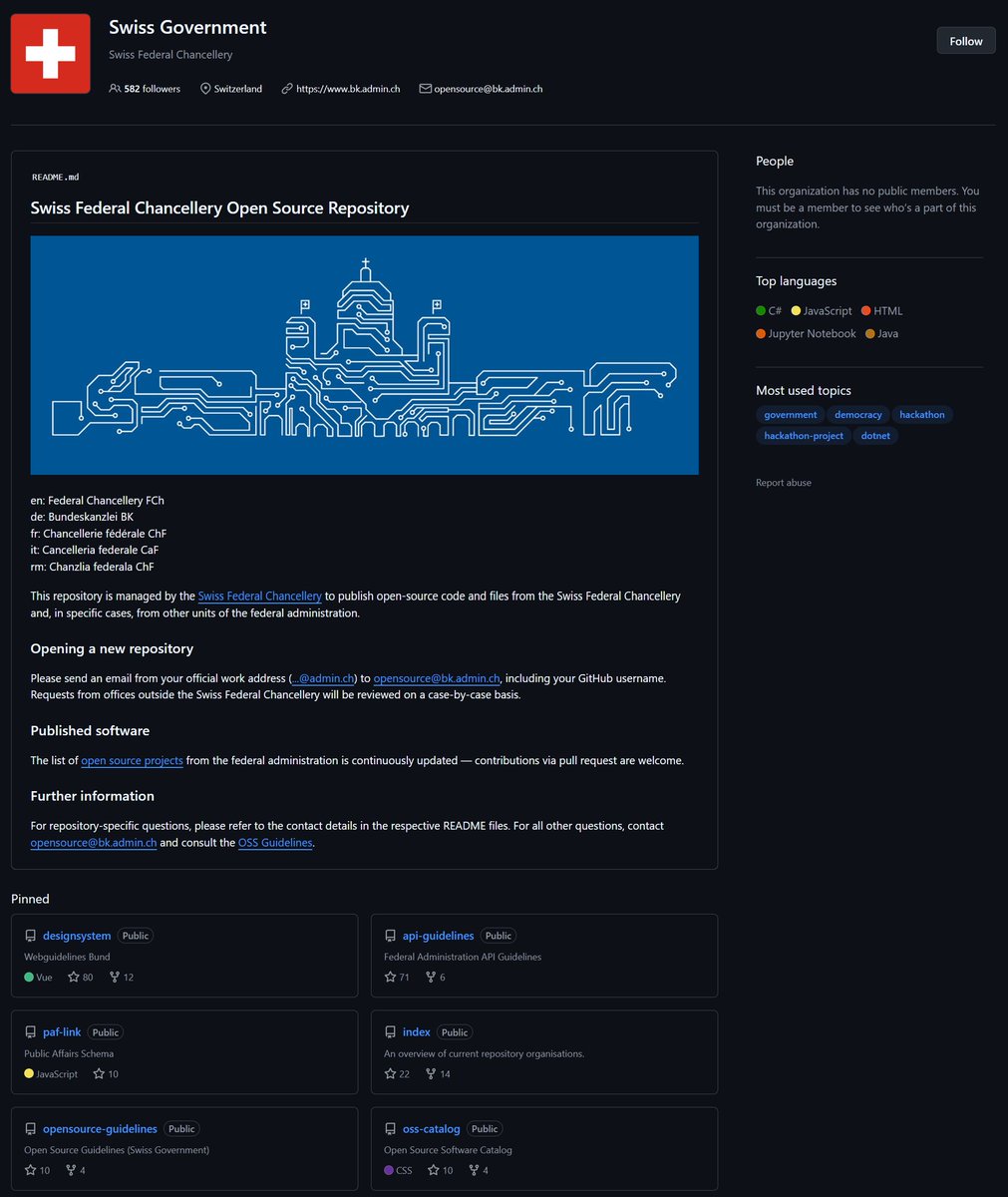Click the README.md file label

point(56,177)
